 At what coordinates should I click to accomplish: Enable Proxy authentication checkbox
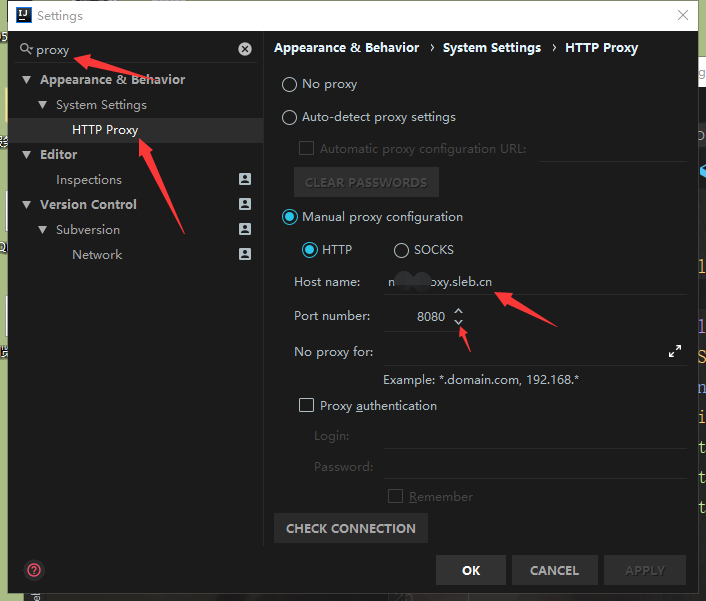point(307,405)
